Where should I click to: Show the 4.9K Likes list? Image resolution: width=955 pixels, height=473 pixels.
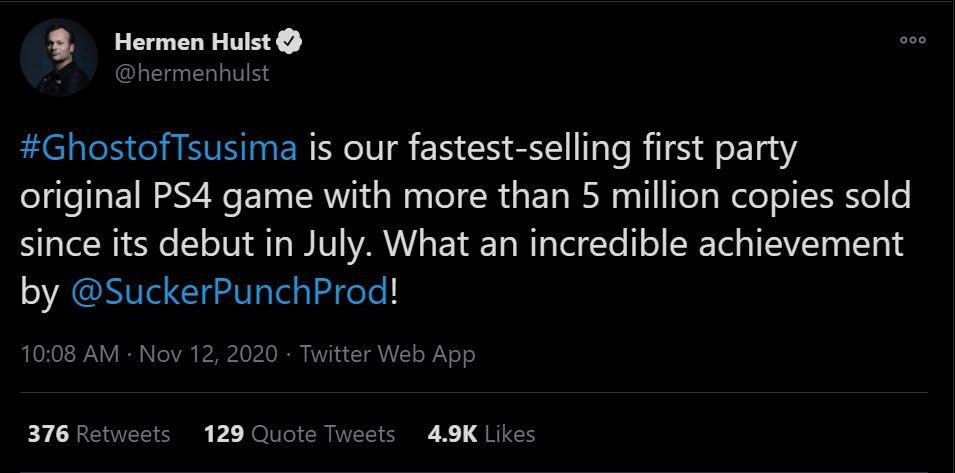(481, 434)
